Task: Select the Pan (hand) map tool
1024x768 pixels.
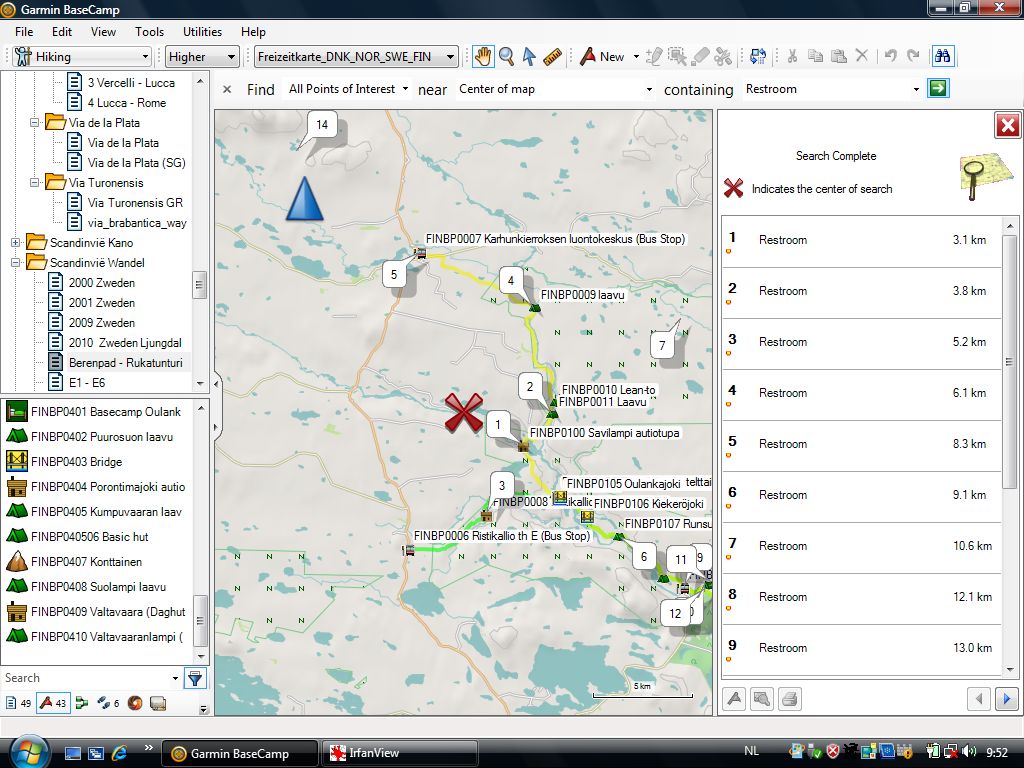Action: (x=483, y=57)
